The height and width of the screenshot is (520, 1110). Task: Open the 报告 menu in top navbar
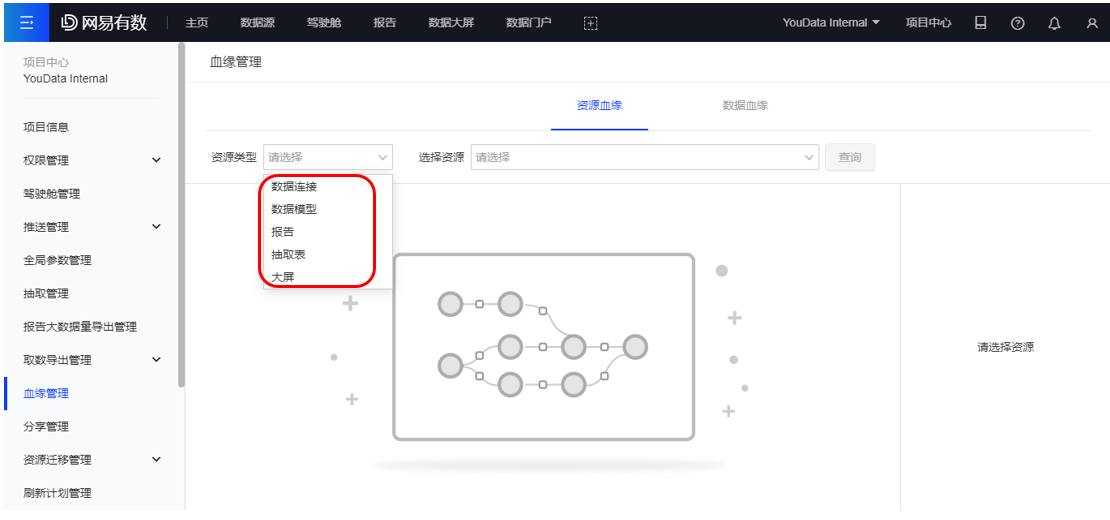[x=385, y=23]
